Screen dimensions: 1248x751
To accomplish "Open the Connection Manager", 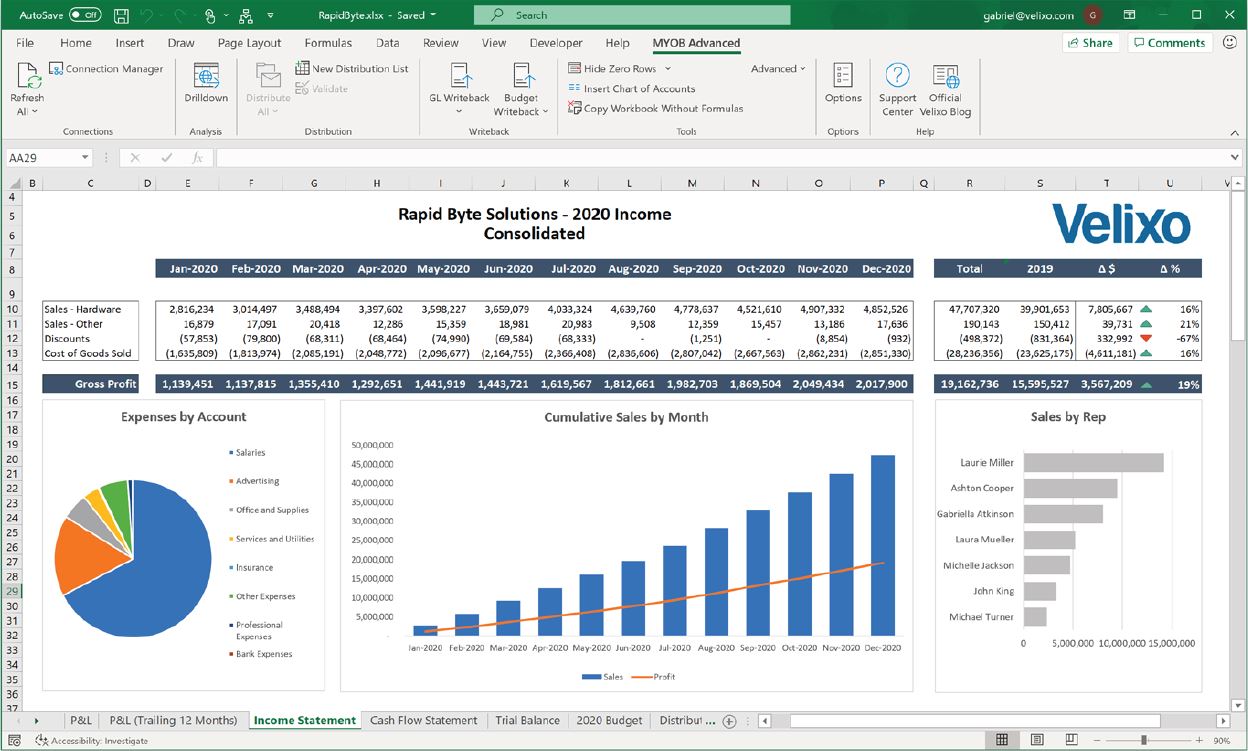I will point(106,69).
